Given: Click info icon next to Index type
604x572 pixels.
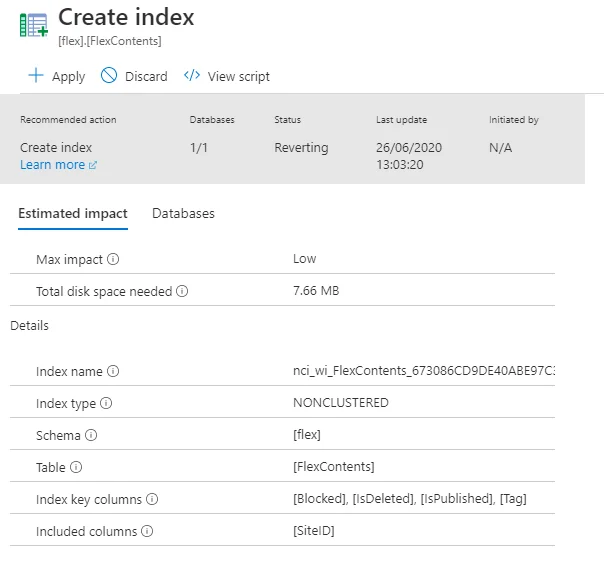Looking at the screenshot, I should pos(106,404).
